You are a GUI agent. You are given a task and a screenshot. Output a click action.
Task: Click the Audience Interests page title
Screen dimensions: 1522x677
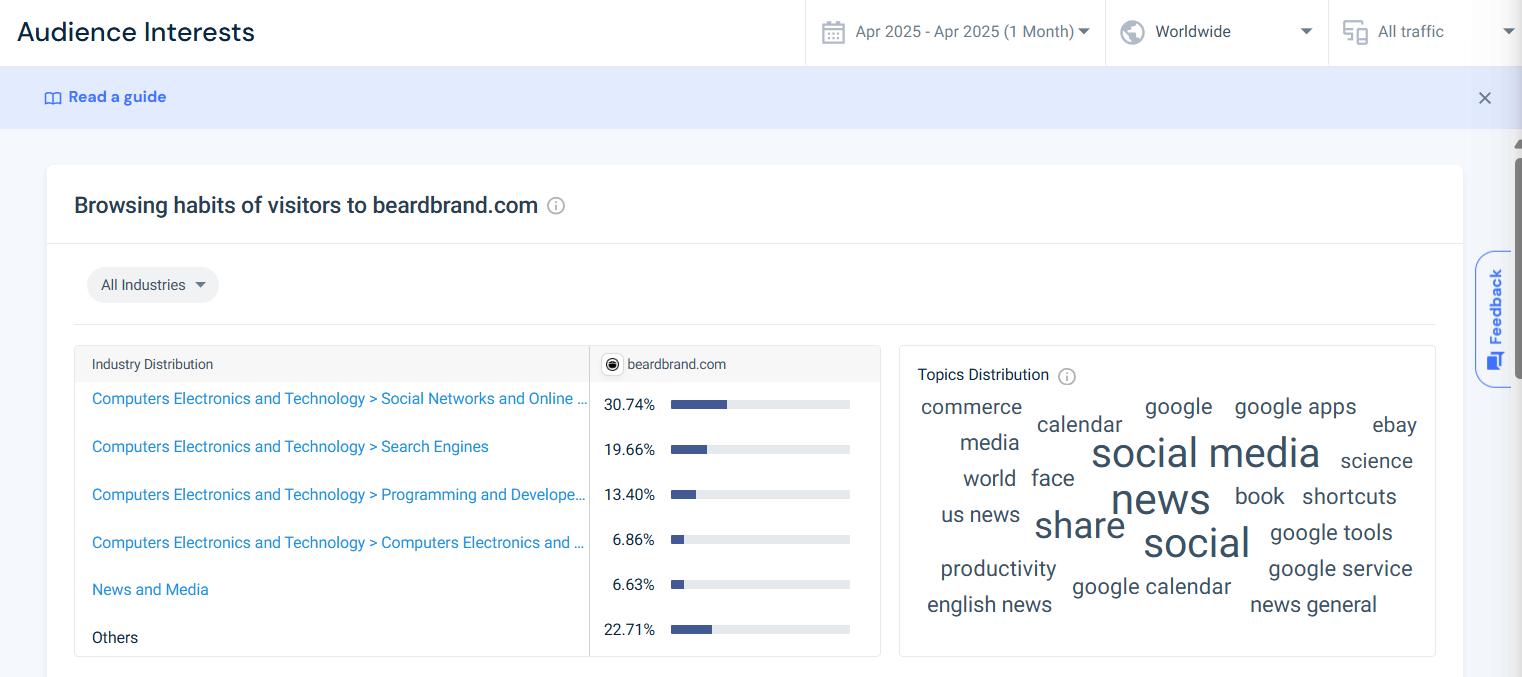coord(136,32)
